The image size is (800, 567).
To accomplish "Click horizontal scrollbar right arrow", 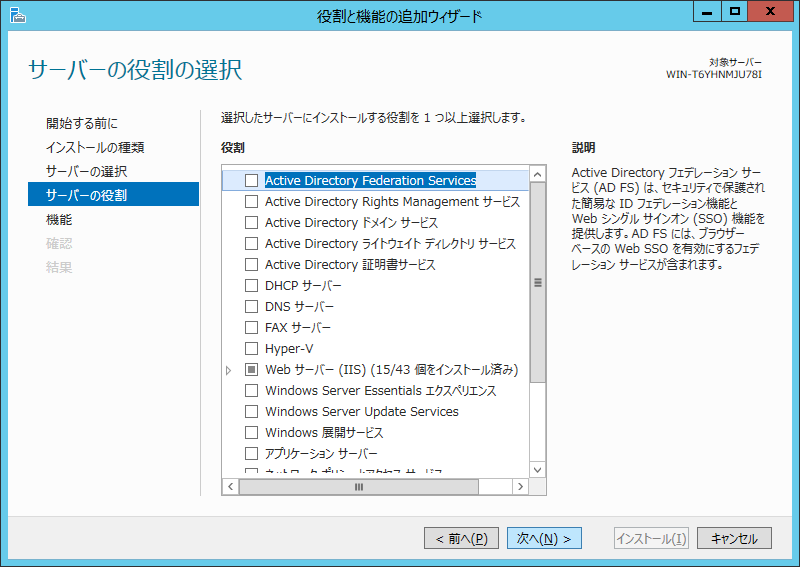I will click(520, 487).
